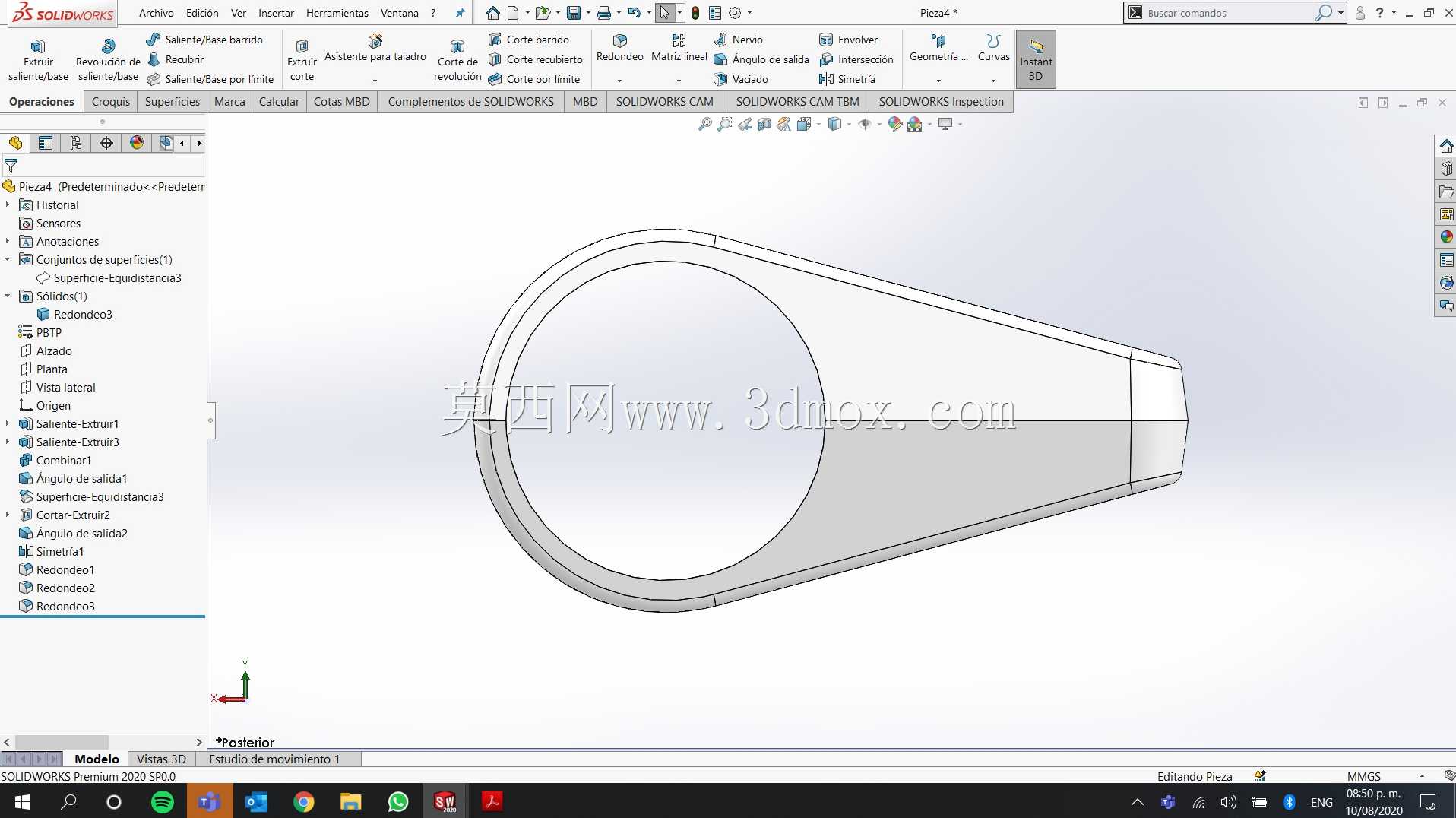The width and height of the screenshot is (1456, 818).
Task: Toggle hide/show items eye icon
Action: 864,124
